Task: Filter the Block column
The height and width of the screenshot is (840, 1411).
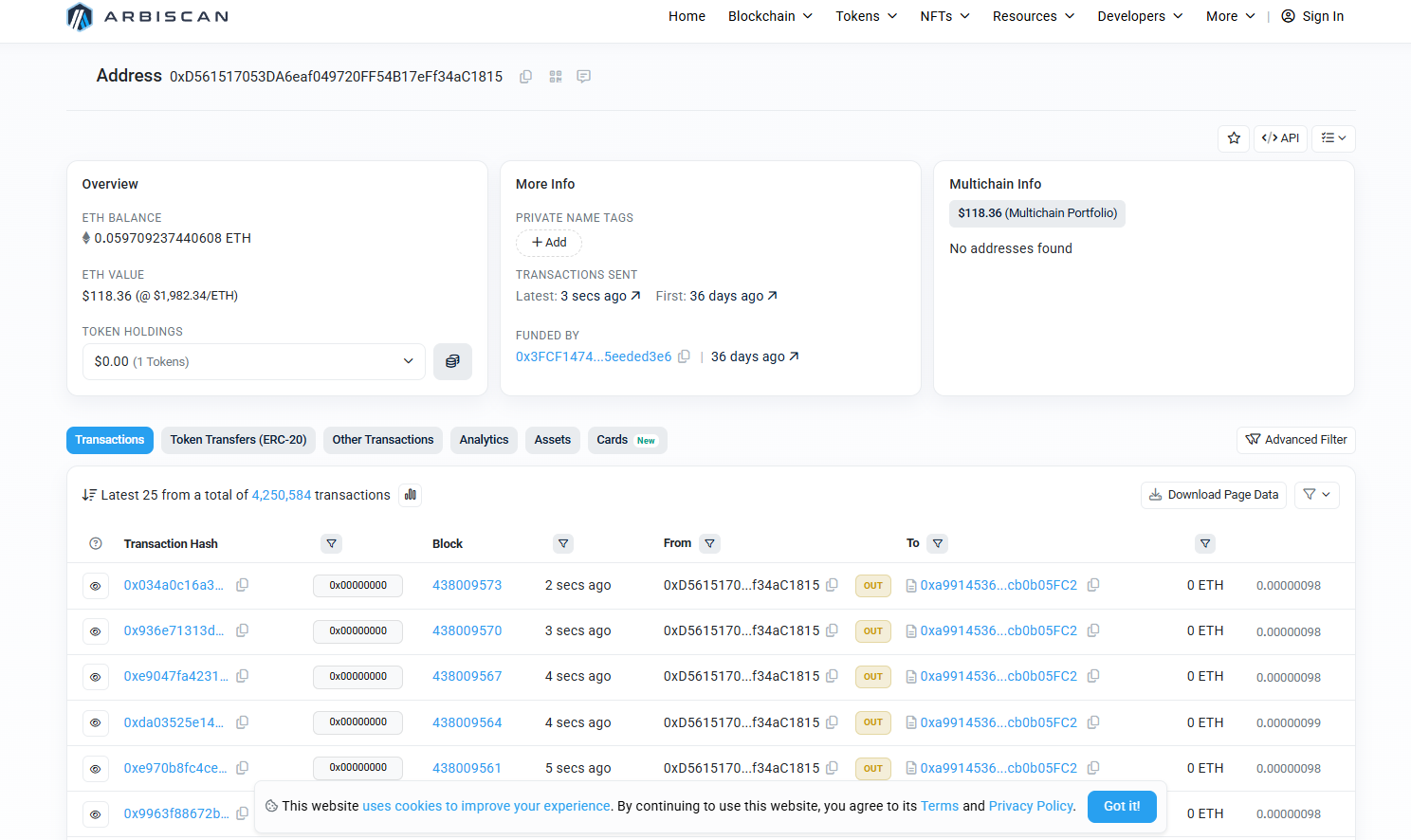Action: click(563, 544)
